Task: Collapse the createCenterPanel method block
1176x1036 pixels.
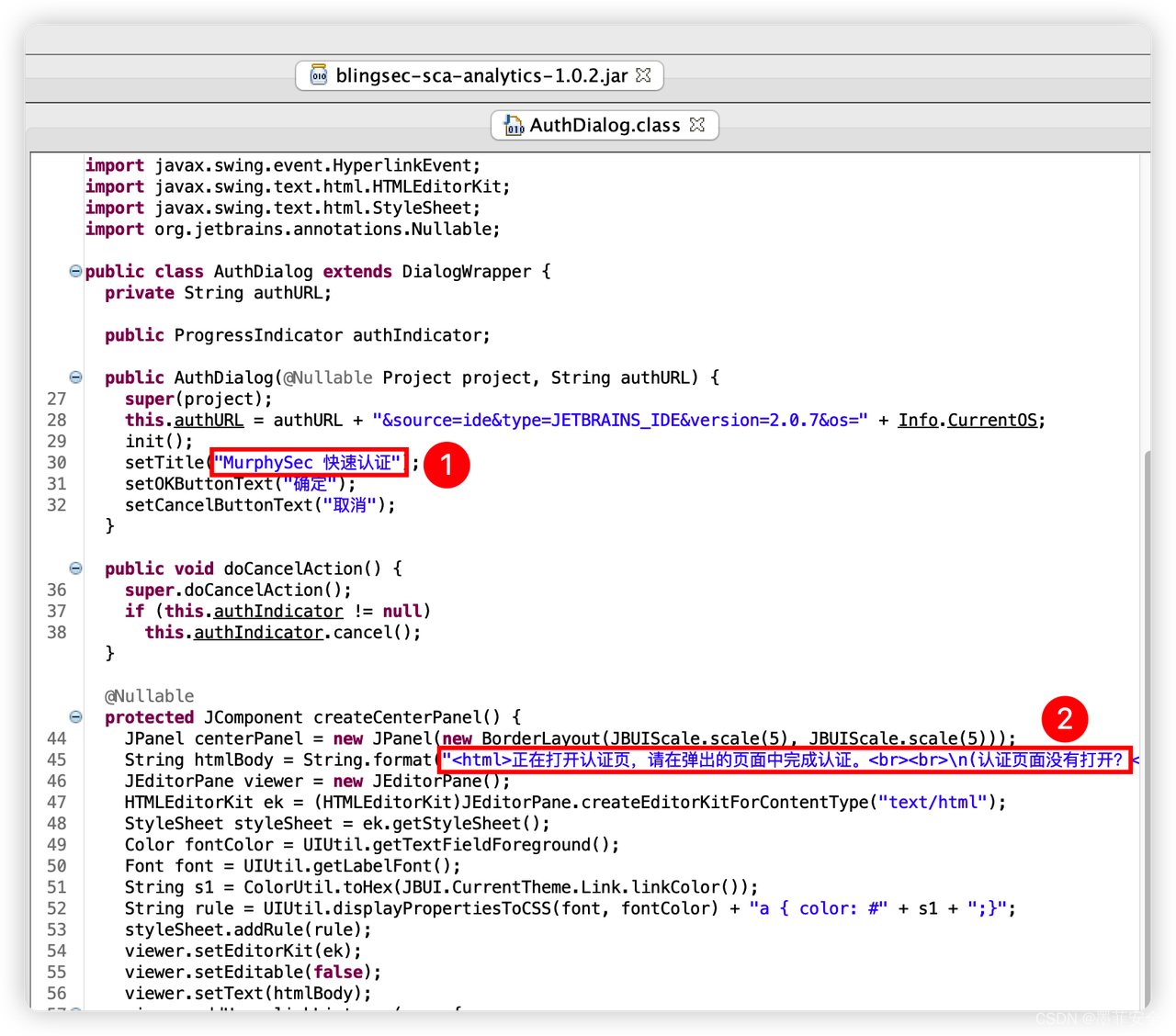Action: coord(75,717)
